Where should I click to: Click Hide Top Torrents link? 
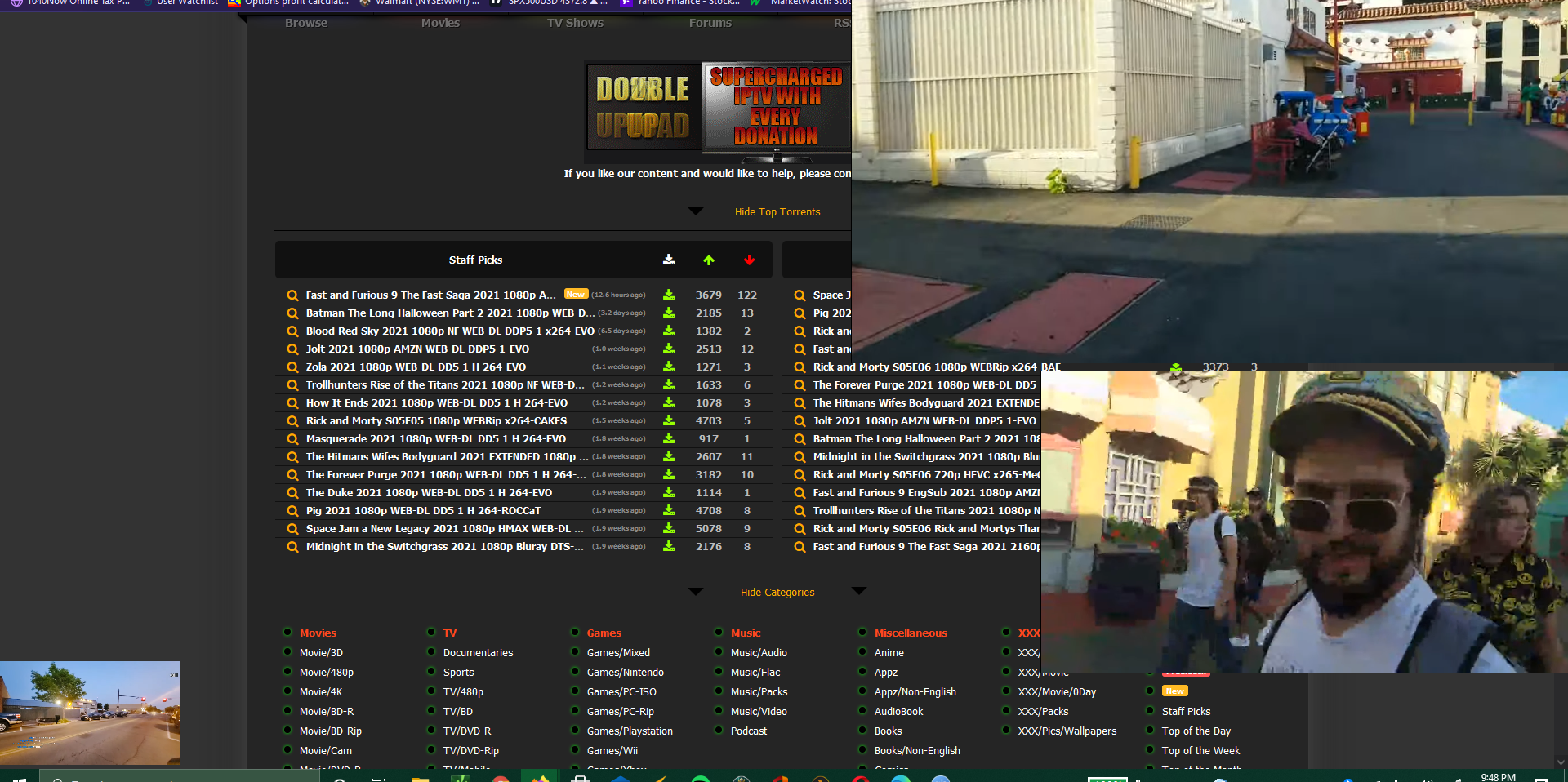pyautogui.click(x=777, y=212)
